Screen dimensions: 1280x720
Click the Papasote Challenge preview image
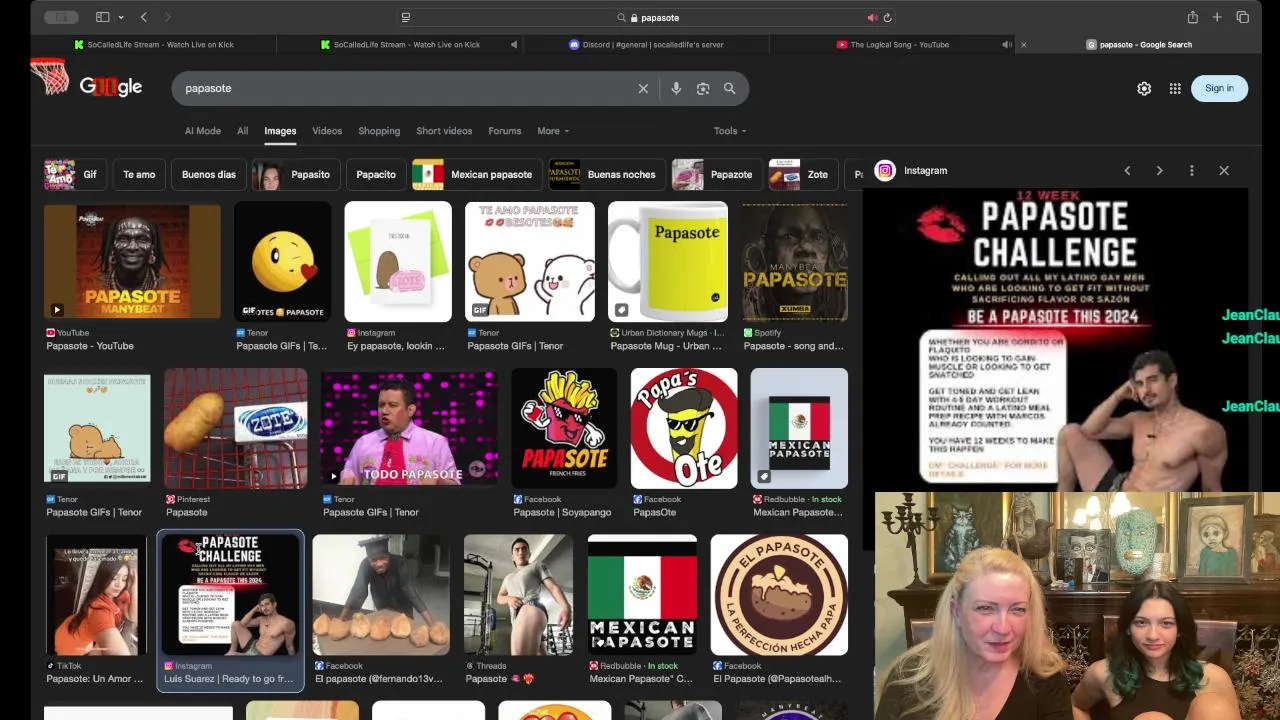(1055, 340)
